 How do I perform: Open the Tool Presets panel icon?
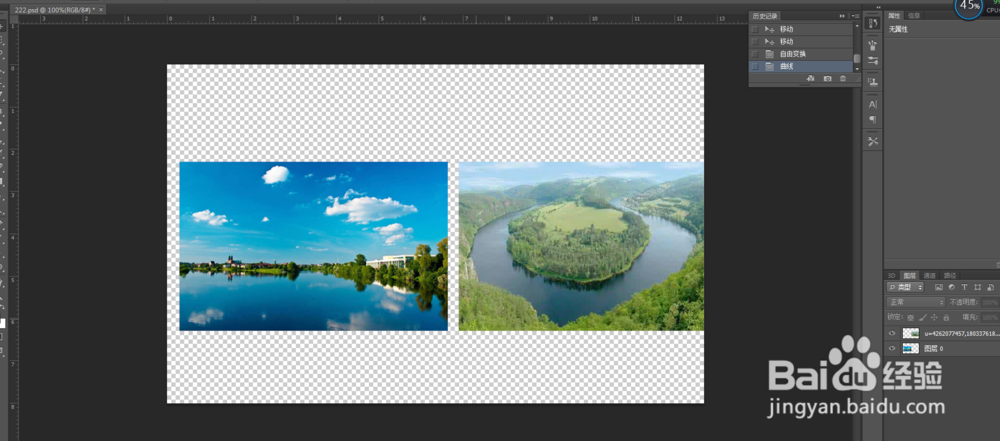(x=872, y=141)
